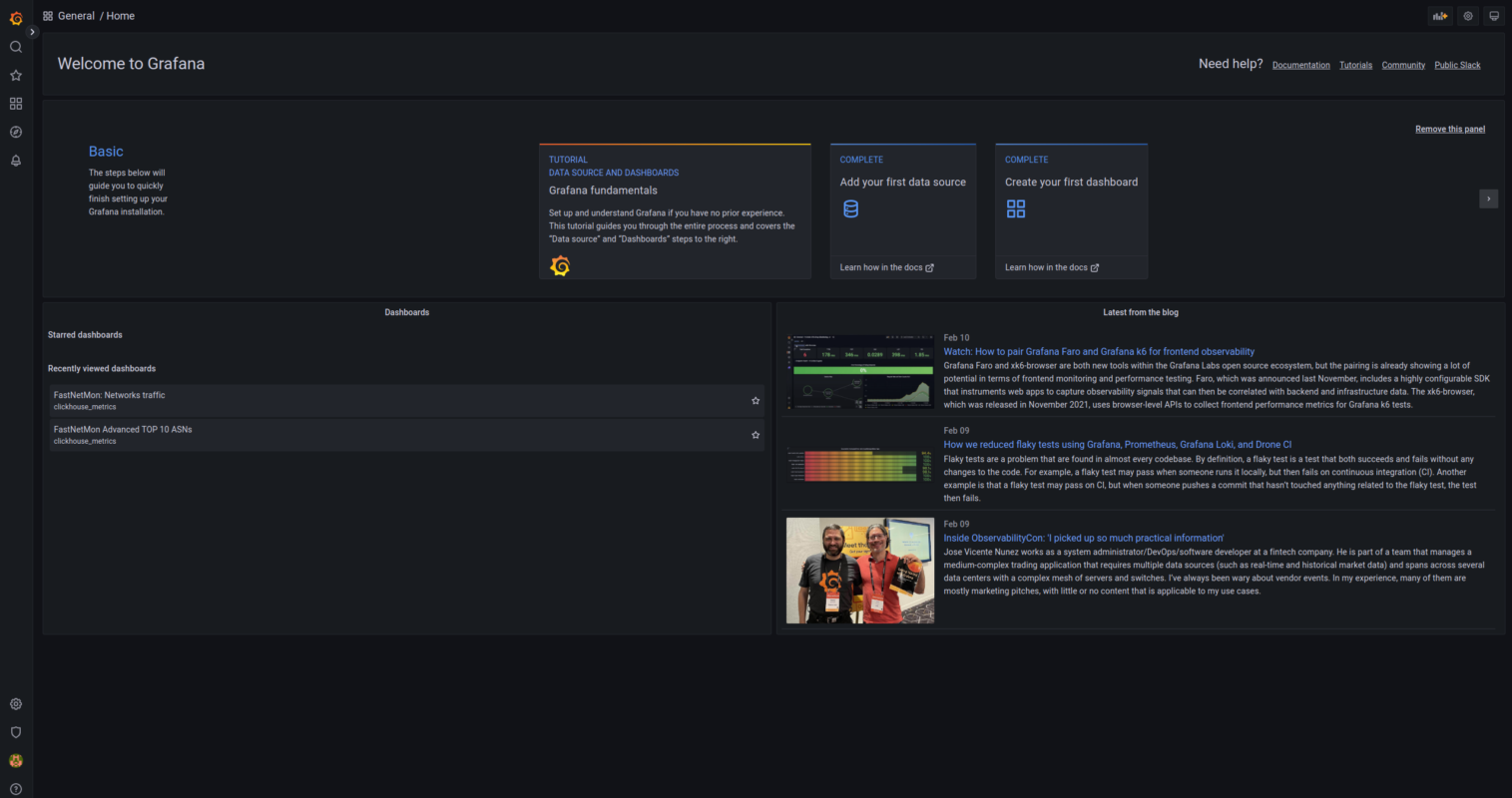Advance the tutorial carousel with right arrow

click(x=1488, y=199)
